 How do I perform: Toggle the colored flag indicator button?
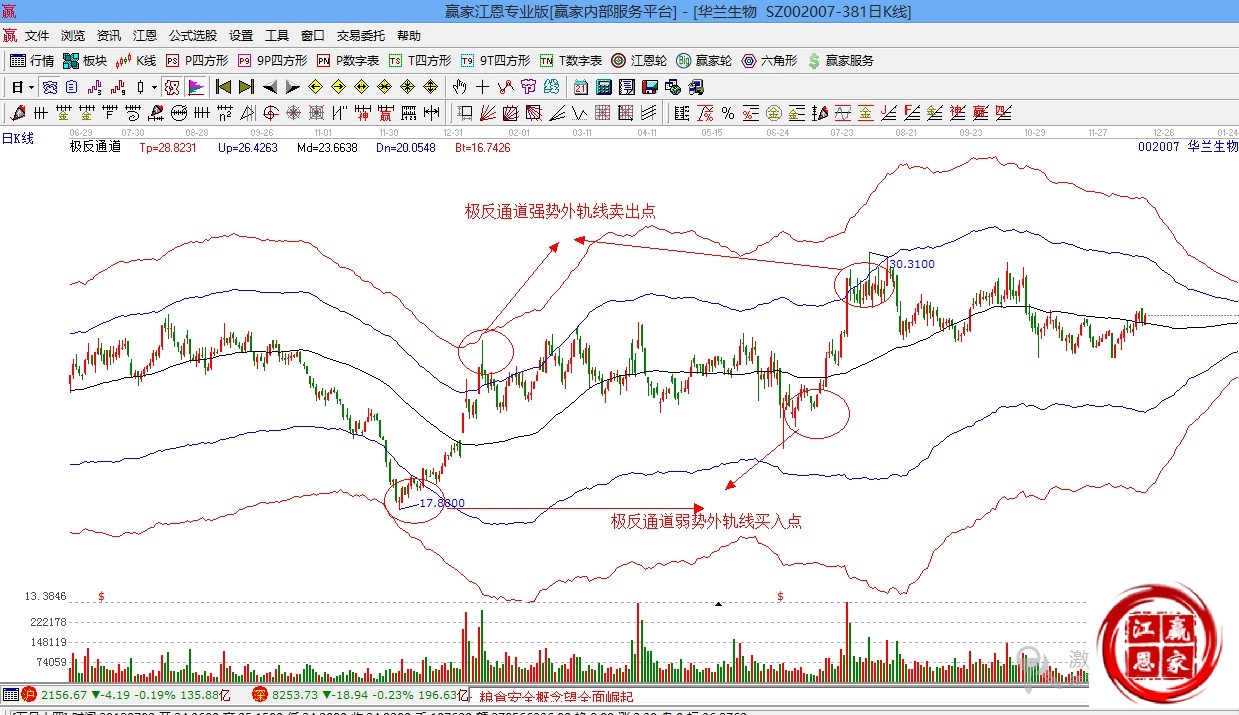coord(196,87)
